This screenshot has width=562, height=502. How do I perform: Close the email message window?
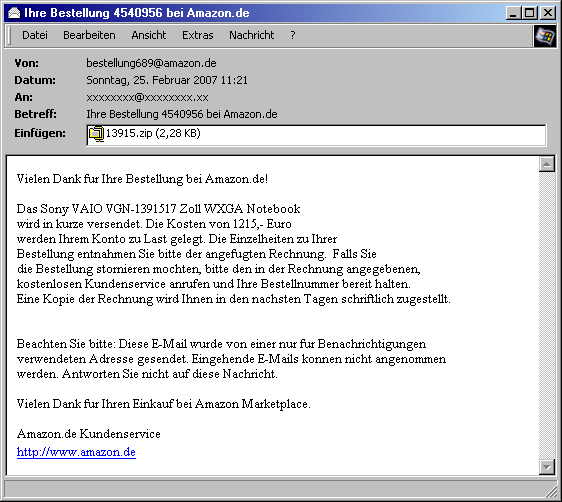tap(548, 13)
